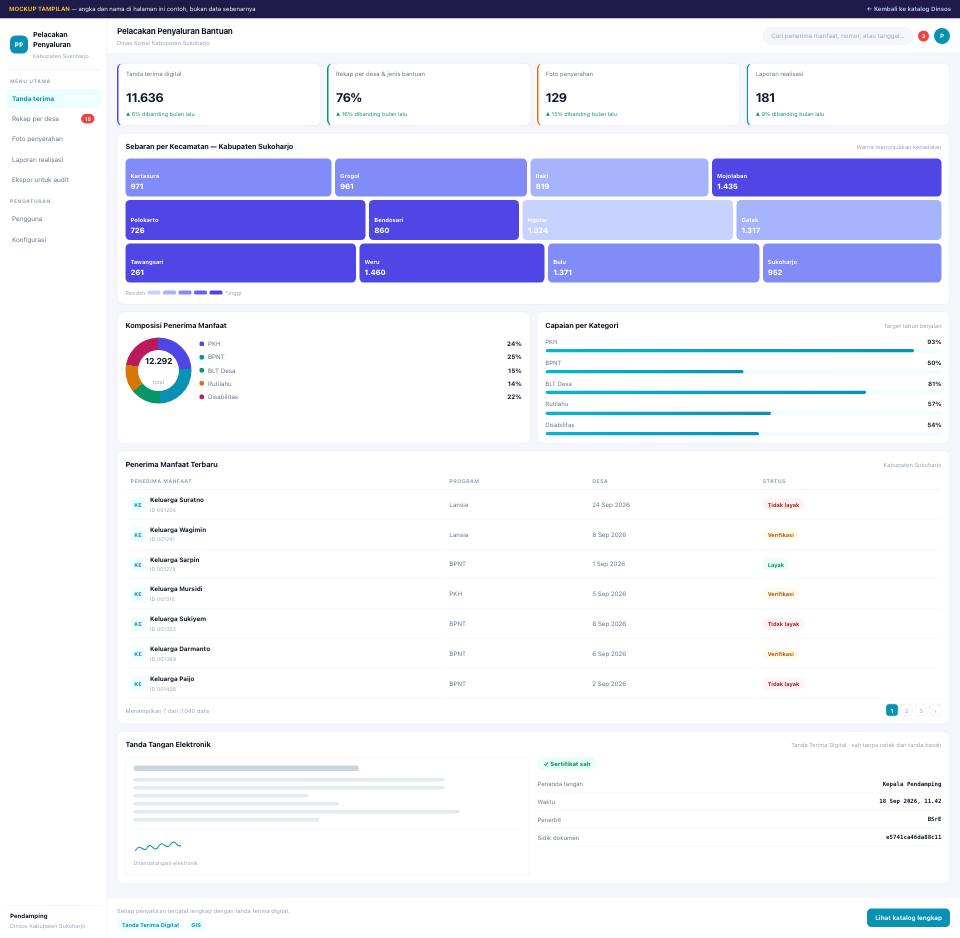Click the PP app logo icon

[x=19, y=45]
